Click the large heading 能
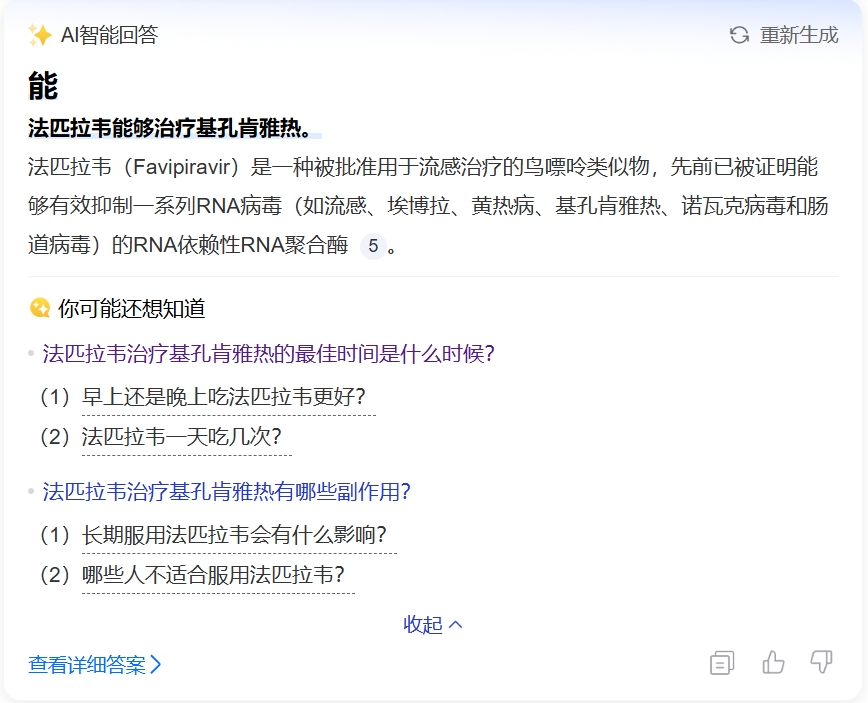 [43, 86]
